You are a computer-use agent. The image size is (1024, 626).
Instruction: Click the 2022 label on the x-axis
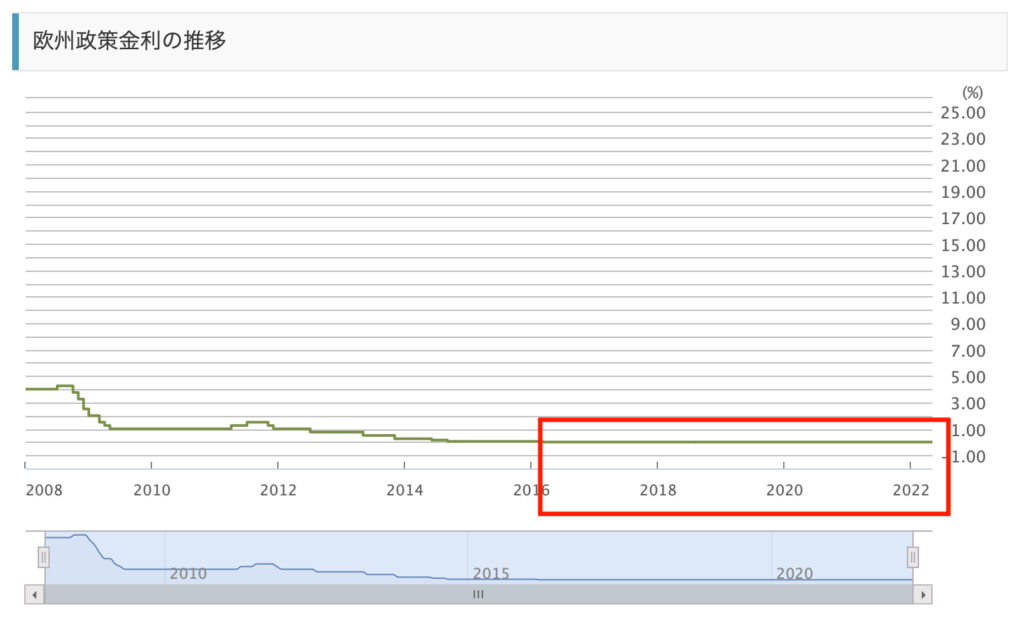click(909, 491)
